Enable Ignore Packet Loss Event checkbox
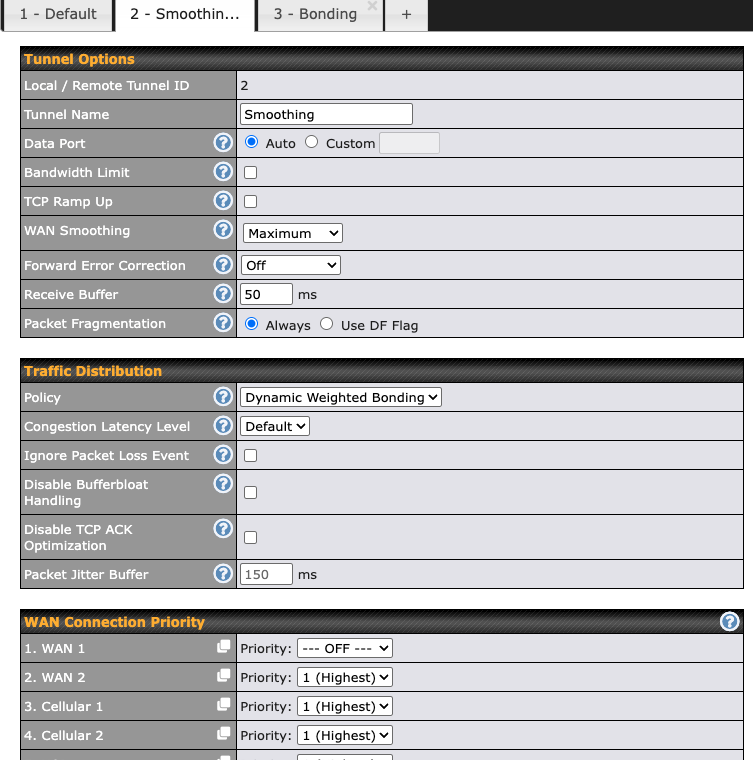The height and width of the screenshot is (760, 753). coord(251,455)
